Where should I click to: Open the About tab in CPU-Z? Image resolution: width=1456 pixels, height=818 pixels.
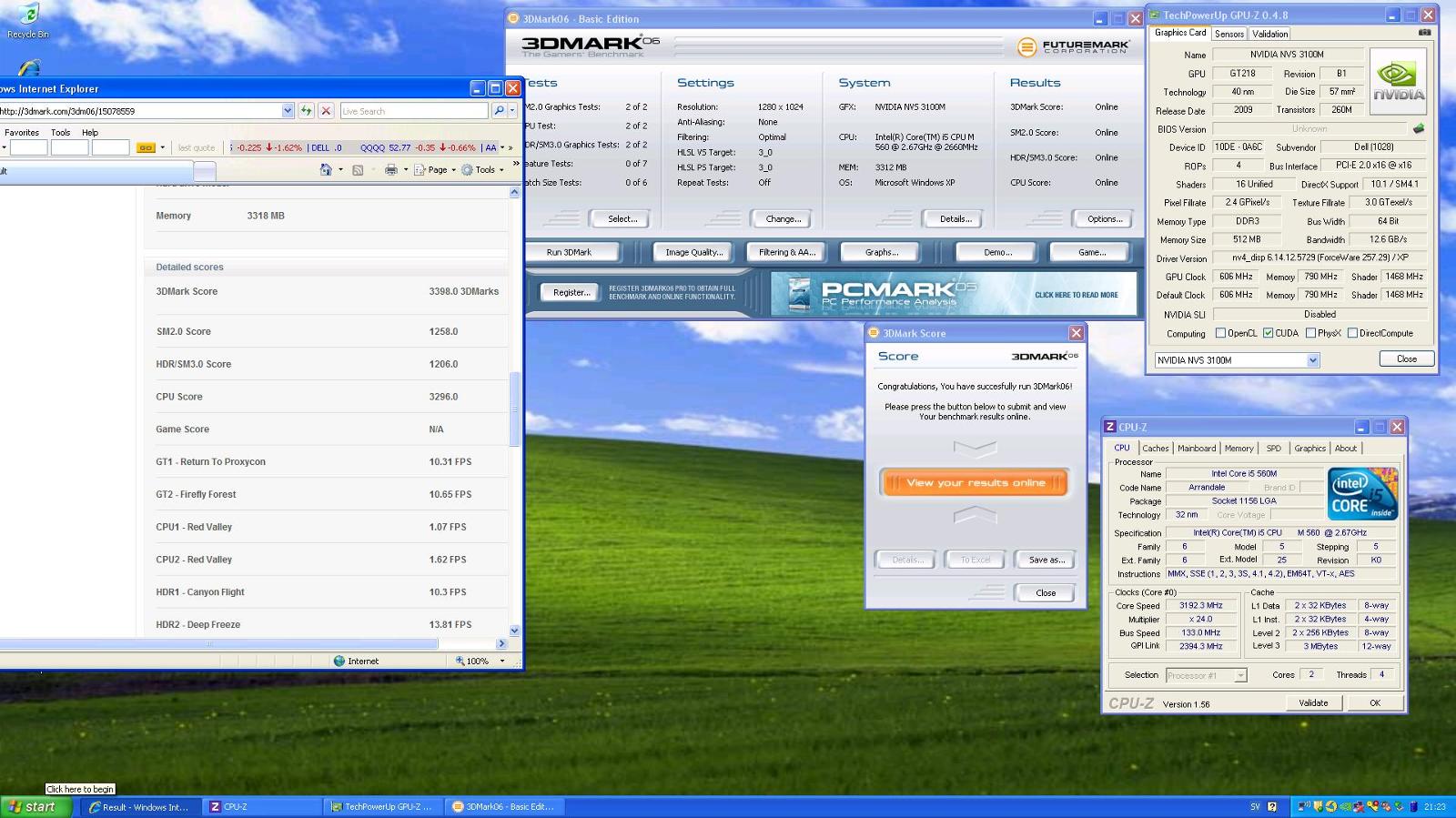(1345, 448)
